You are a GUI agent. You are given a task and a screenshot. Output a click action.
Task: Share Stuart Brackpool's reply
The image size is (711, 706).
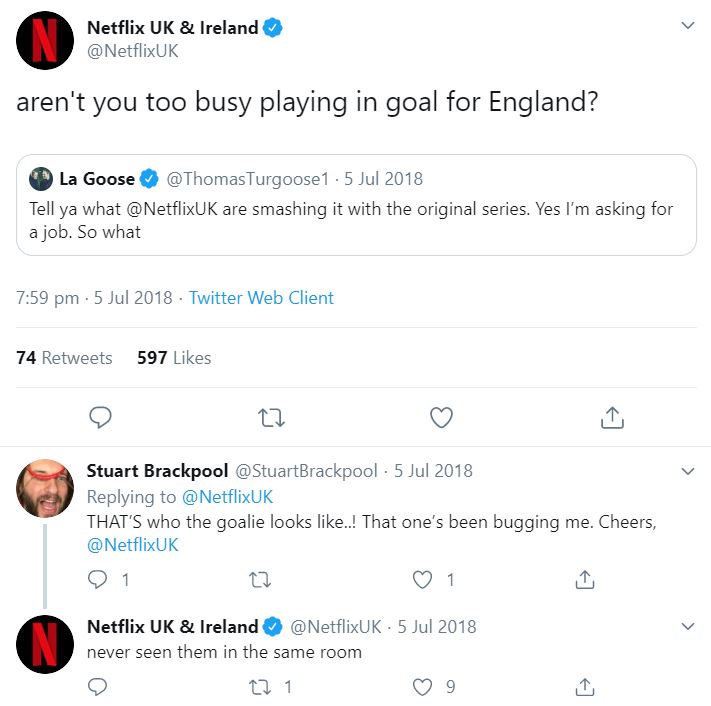click(586, 579)
